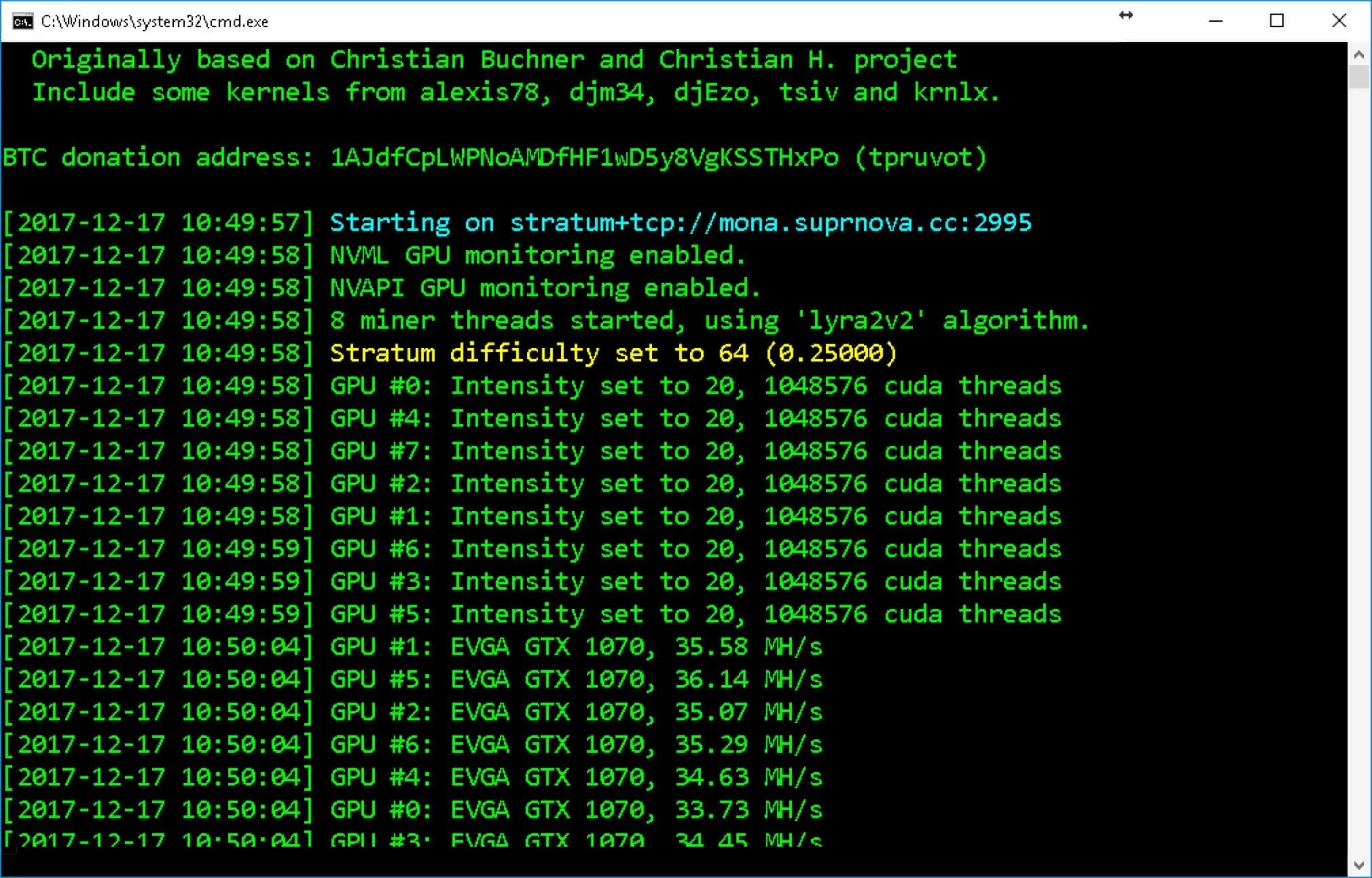Click the C:\Windows\system32\cmd.exe title text
This screenshot has height=878, width=1372.
tap(154, 22)
